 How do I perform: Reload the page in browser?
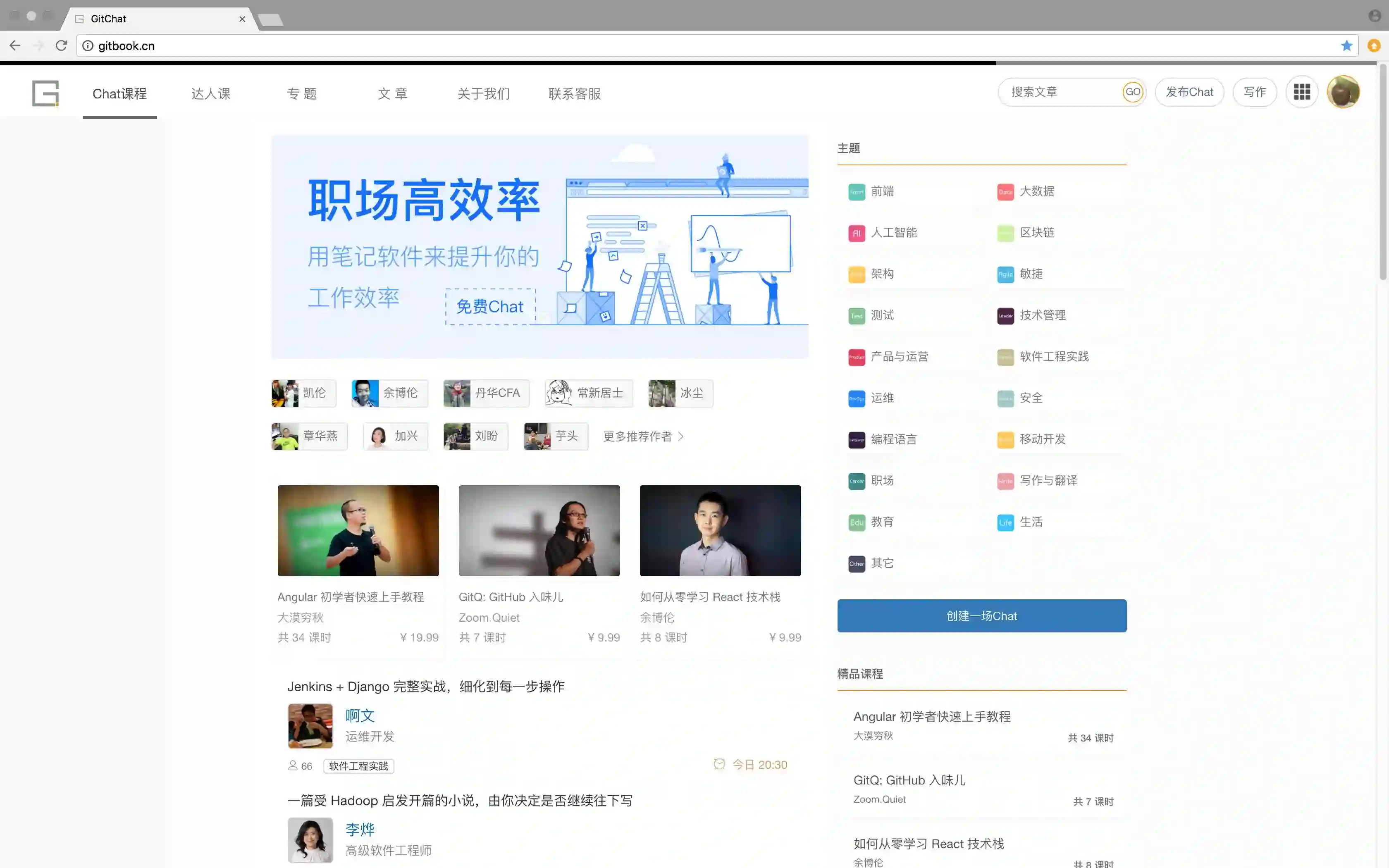coord(62,45)
